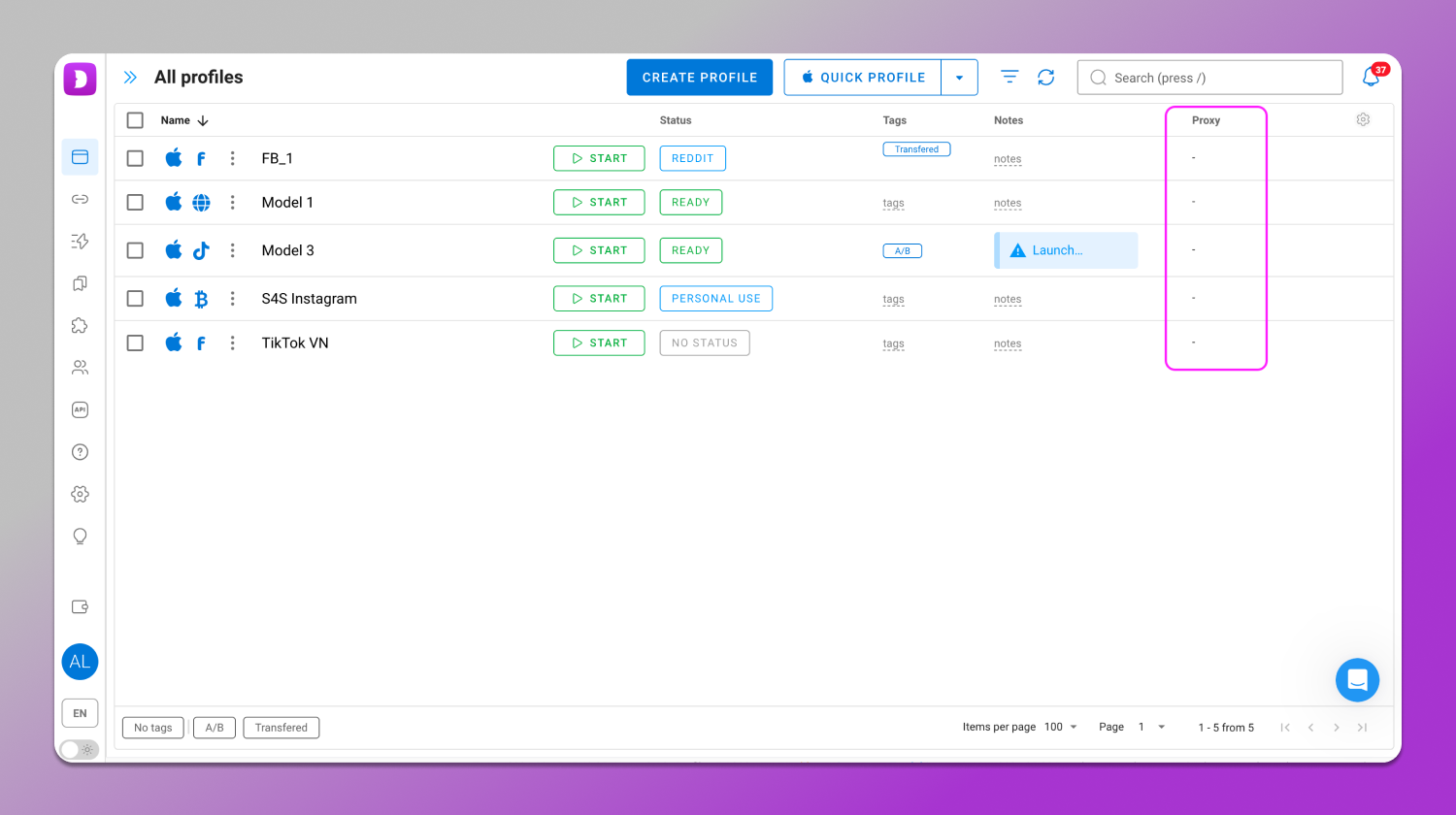
Task: Open table column settings gear
Action: [1363, 120]
